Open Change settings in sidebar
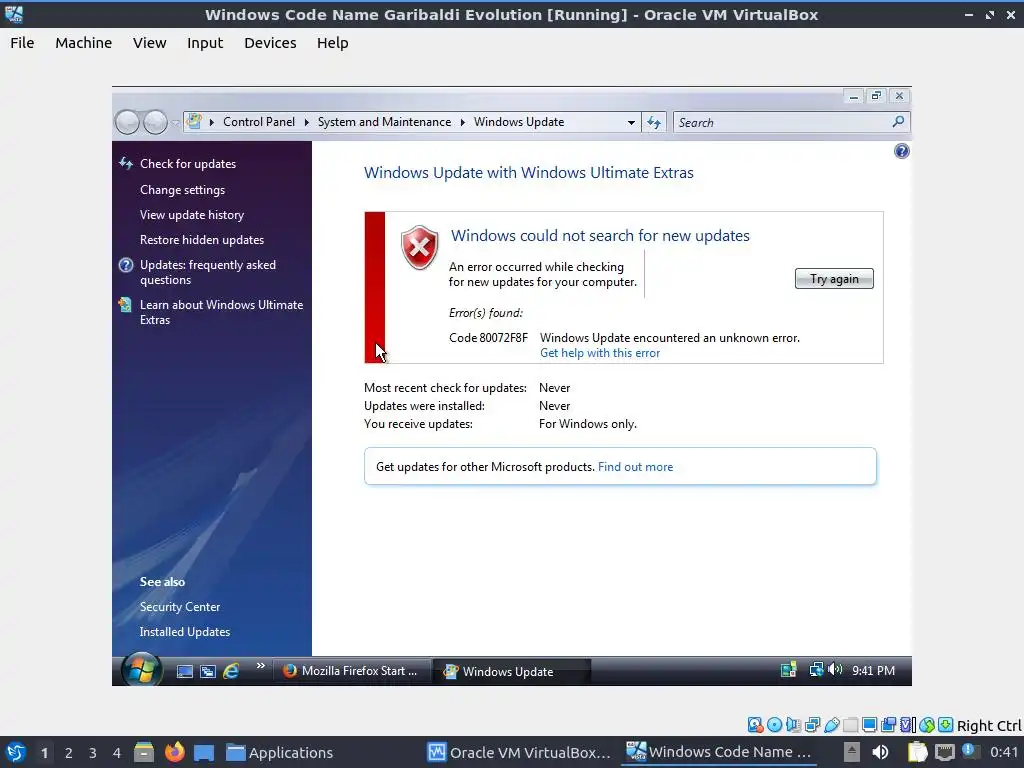The height and width of the screenshot is (768, 1024). tap(182, 190)
